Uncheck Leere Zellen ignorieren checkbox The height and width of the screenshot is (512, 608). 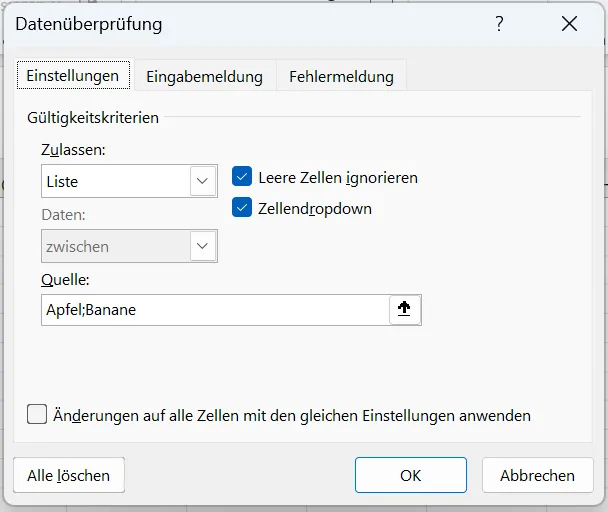(242, 176)
